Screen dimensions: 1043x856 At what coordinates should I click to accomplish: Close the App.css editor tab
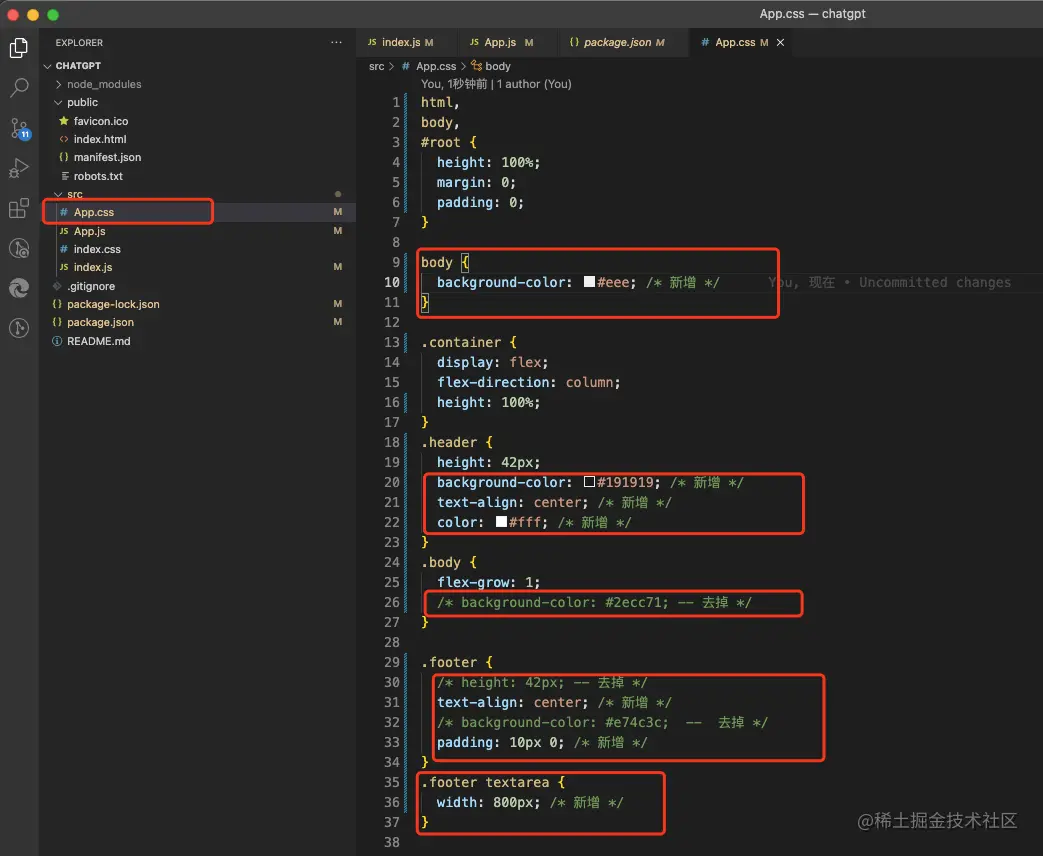pos(780,43)
